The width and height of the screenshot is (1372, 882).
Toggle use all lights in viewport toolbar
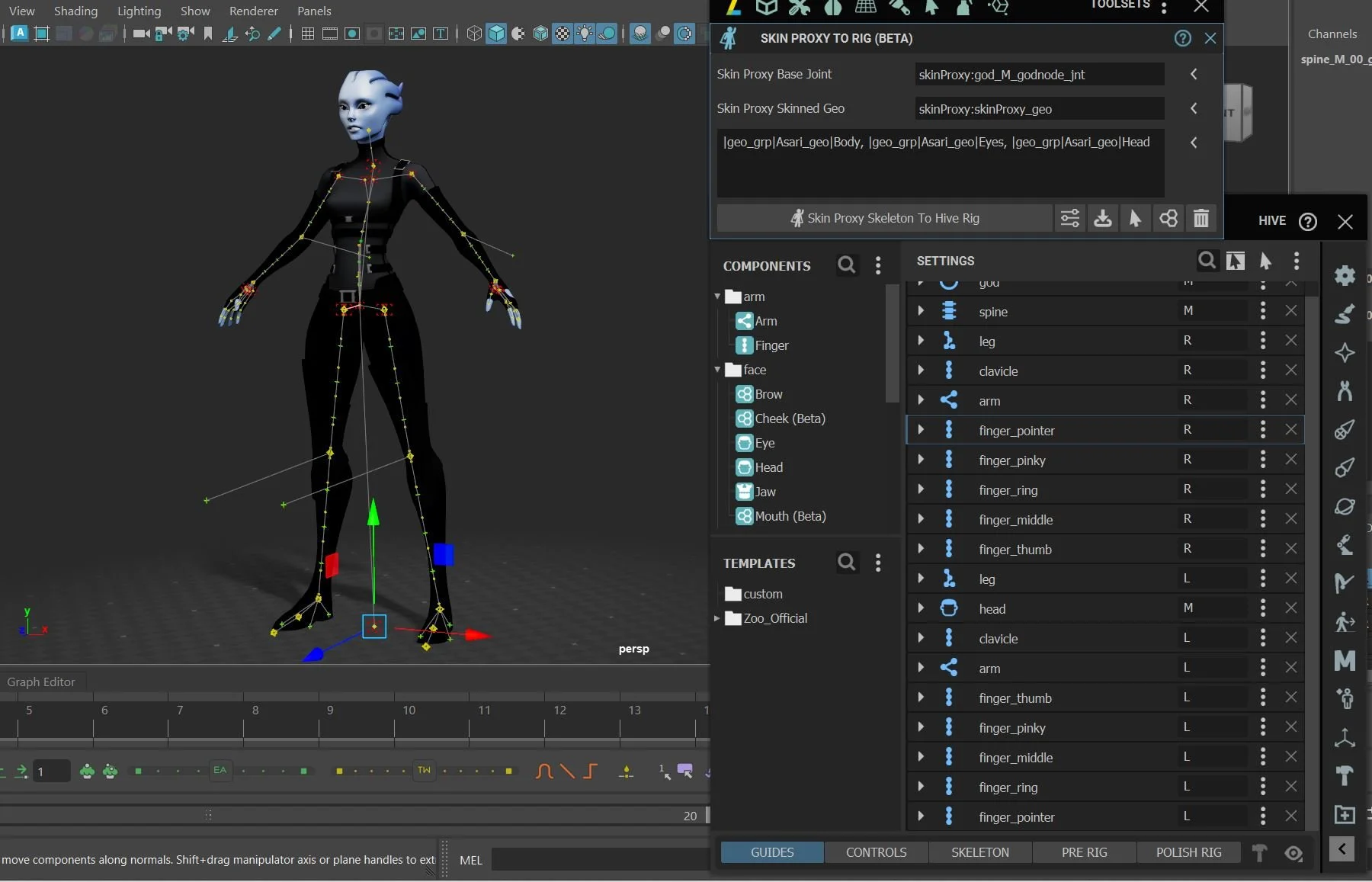pyautogui.click(x=585, y=34)
